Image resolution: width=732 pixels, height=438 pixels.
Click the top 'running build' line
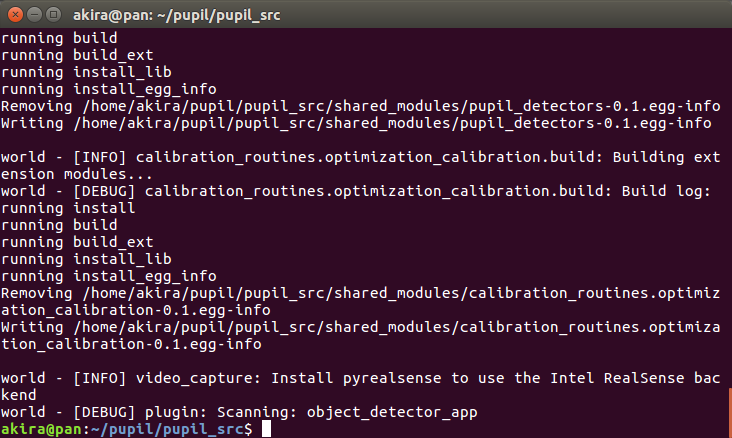(59, 38)
